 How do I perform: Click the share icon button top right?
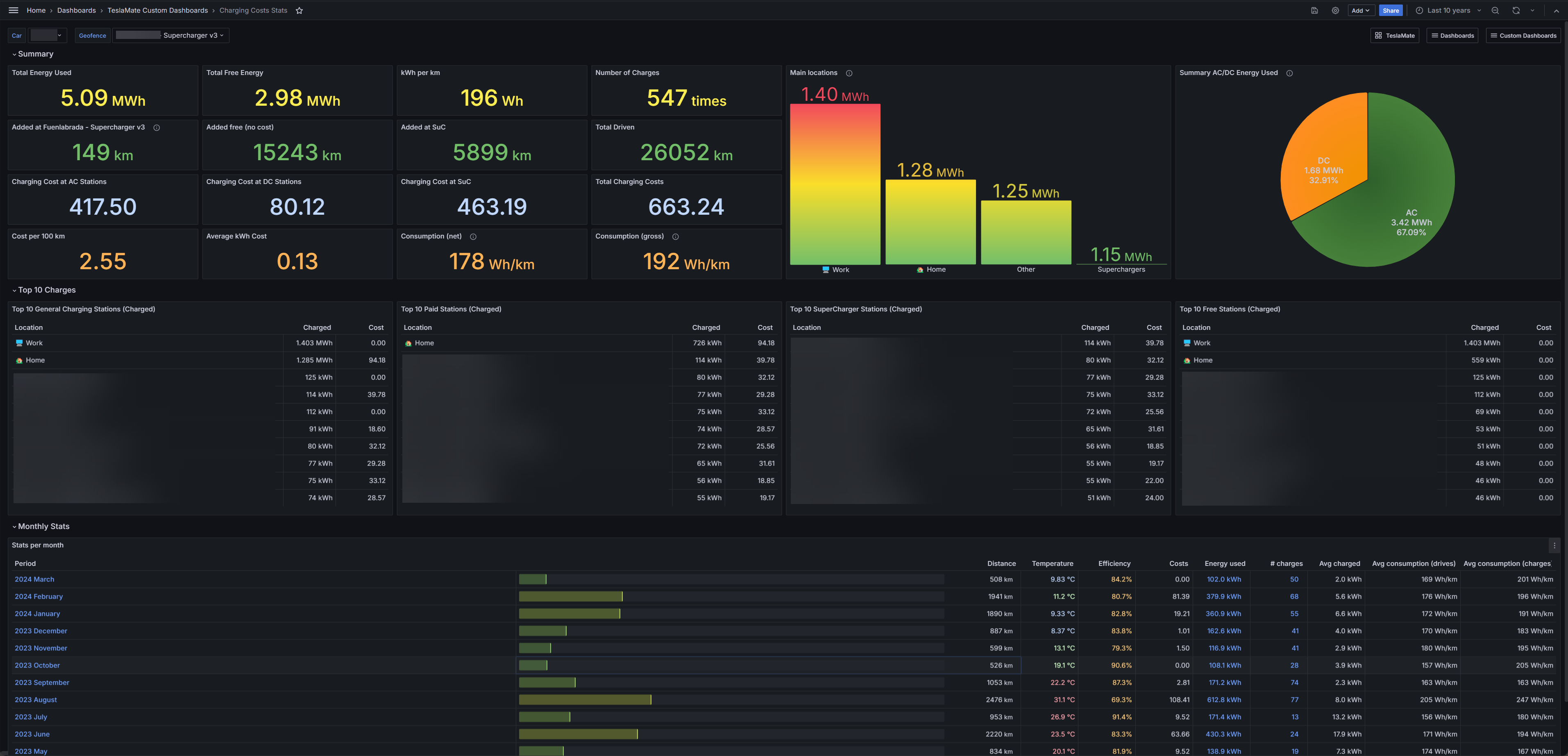pos(1391,10)
